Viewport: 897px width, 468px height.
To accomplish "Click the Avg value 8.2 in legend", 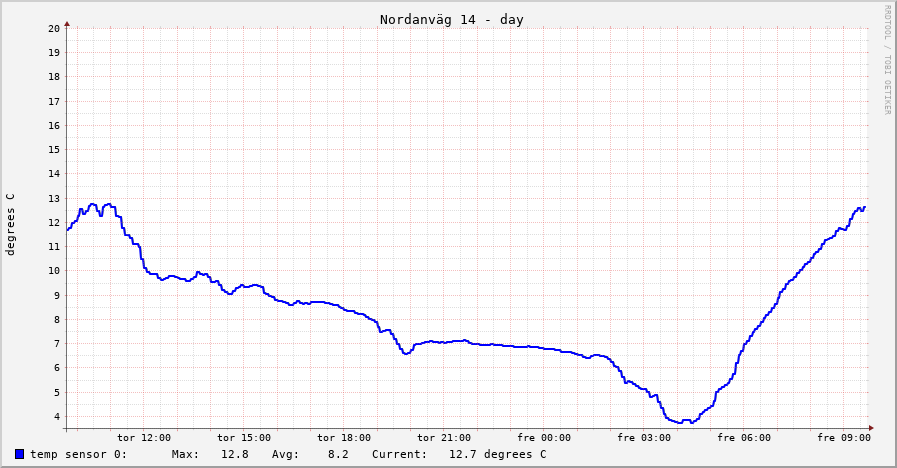I will pos(338,454).
